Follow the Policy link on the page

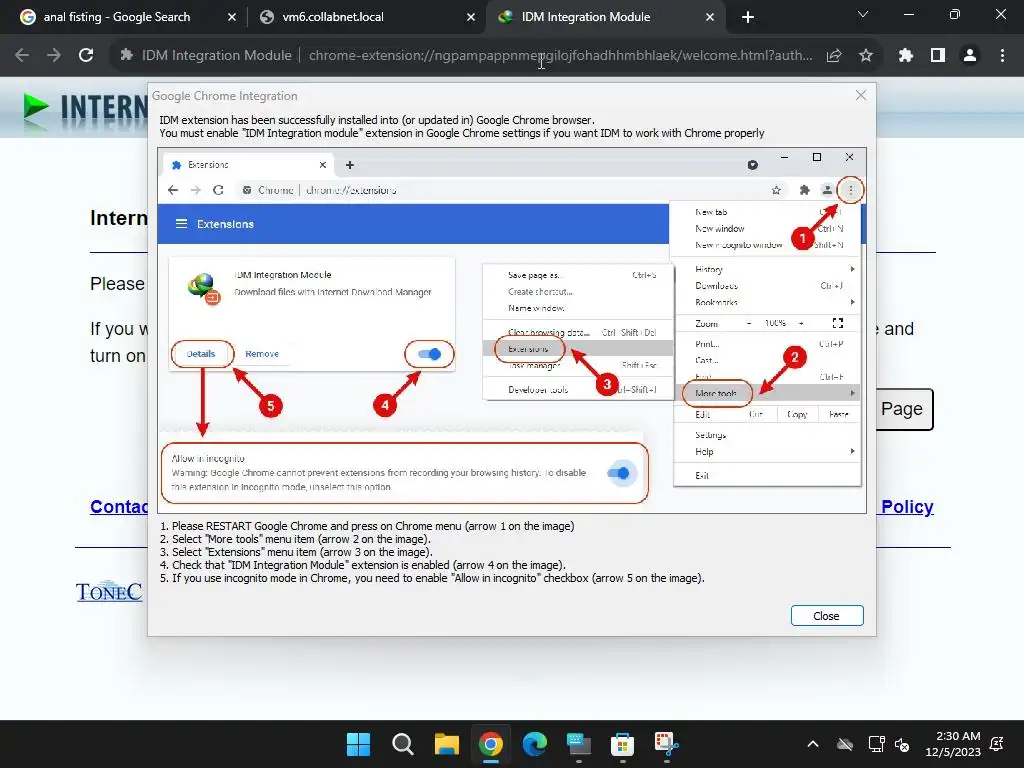click(907, 507)
